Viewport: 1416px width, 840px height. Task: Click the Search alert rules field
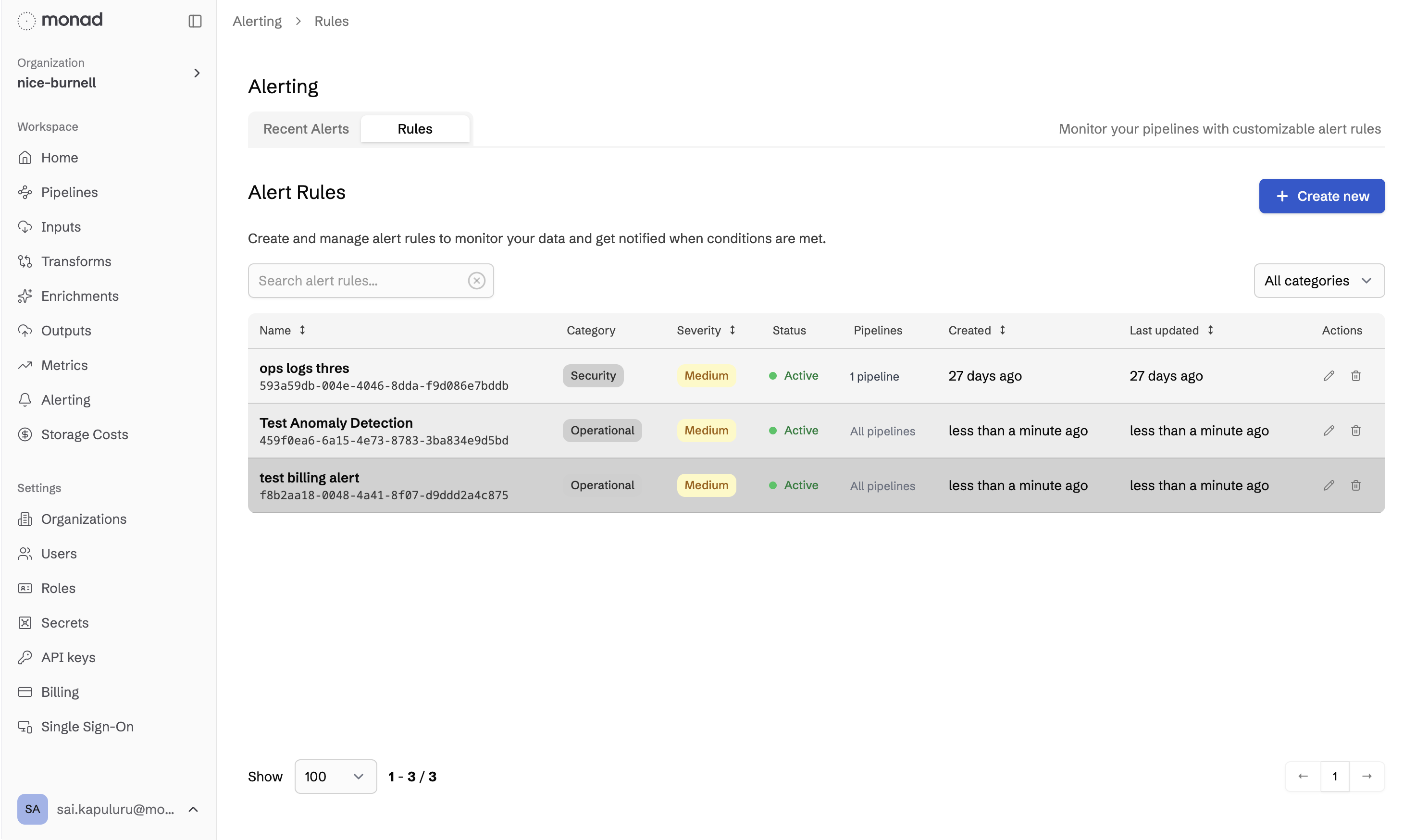(x=370, y=281)
